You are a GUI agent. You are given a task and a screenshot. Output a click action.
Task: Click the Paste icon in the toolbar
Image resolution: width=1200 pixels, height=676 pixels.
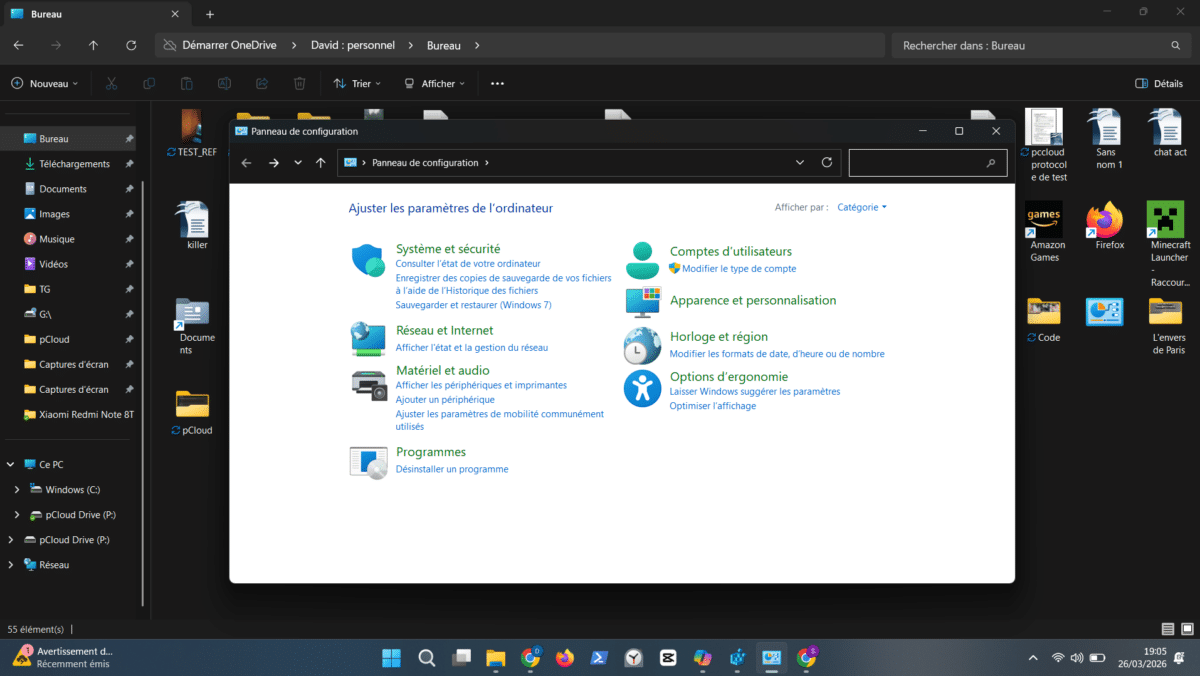pyautogui.click(x=186, y=83)
